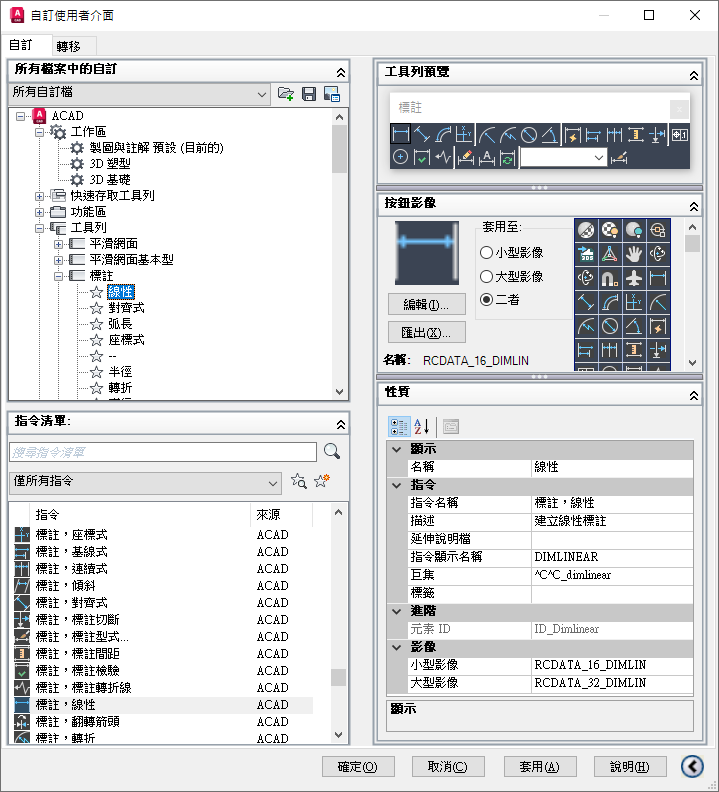The width and height of the screenshot is (719, 792).
Task: Select the 標註，標註切斷 command row
Action: tap(163, 619)
